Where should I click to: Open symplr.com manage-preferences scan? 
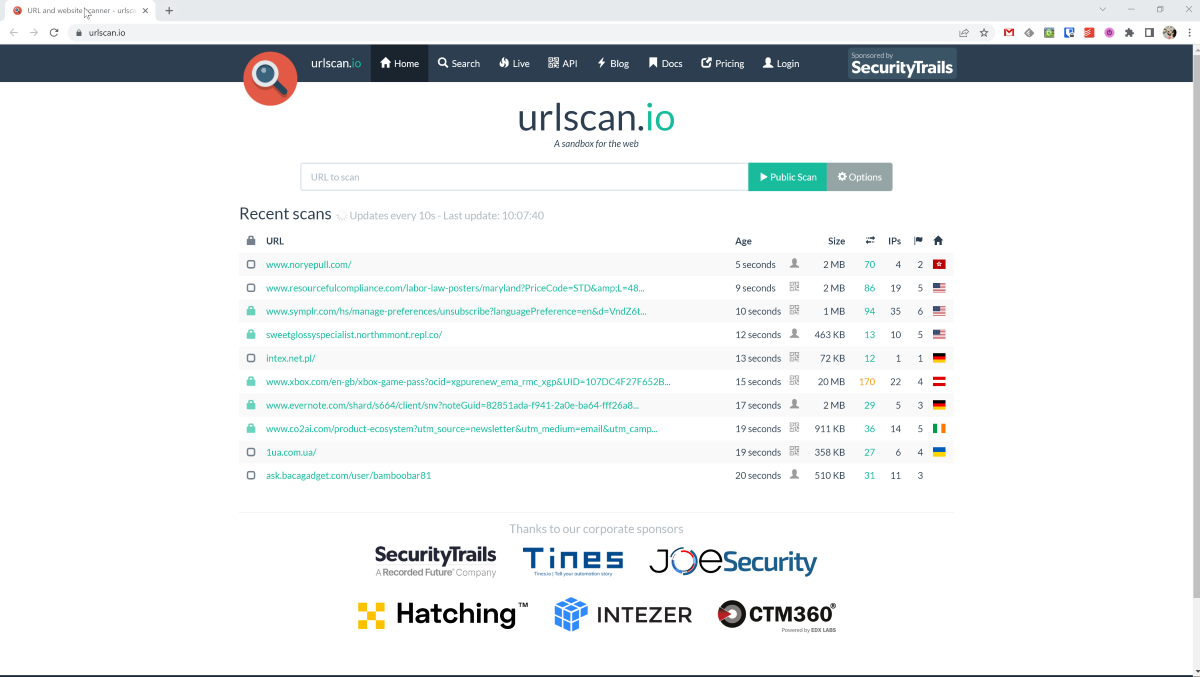coord(456,311)
